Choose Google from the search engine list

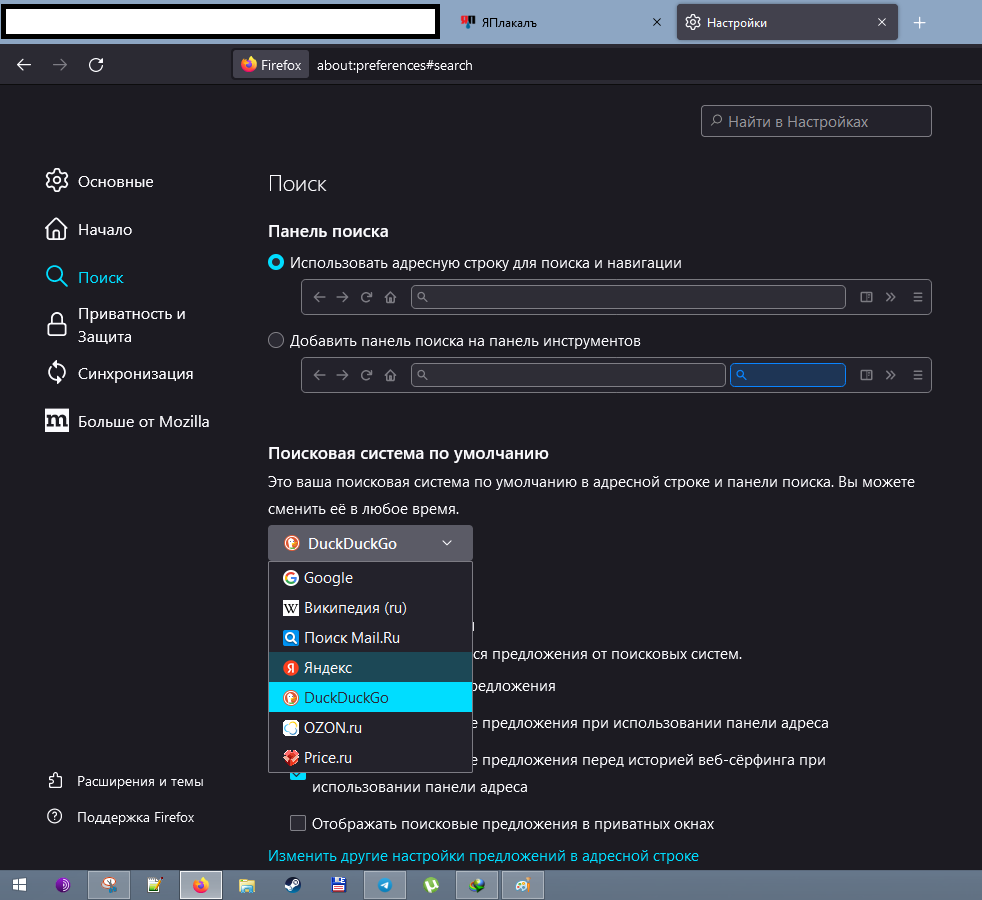[370, 577]
